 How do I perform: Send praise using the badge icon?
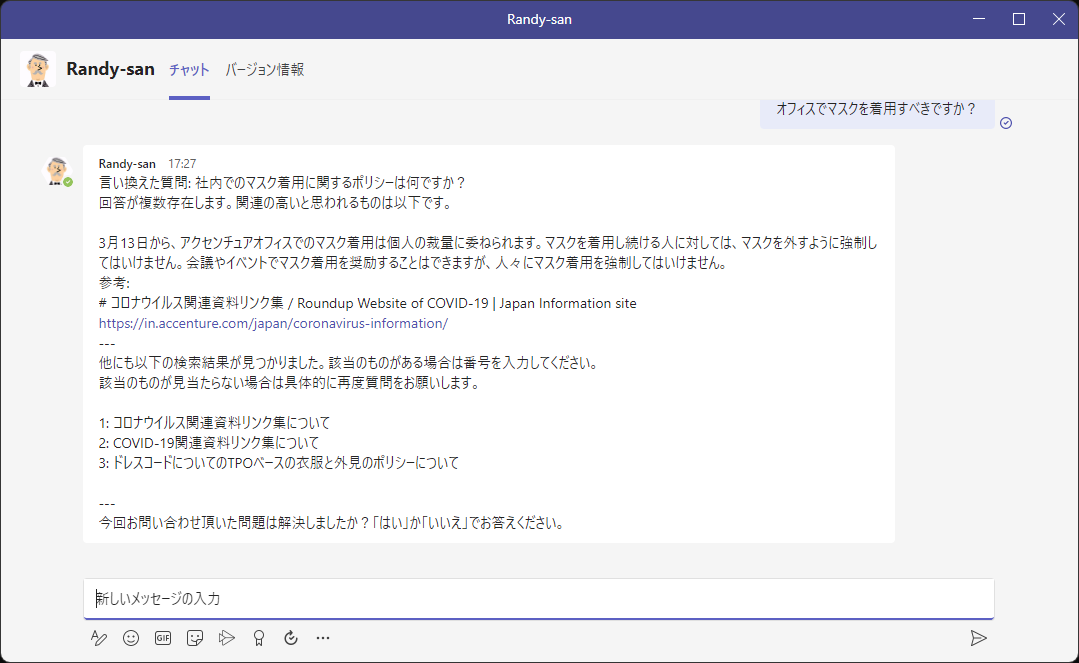pos(259,637)
